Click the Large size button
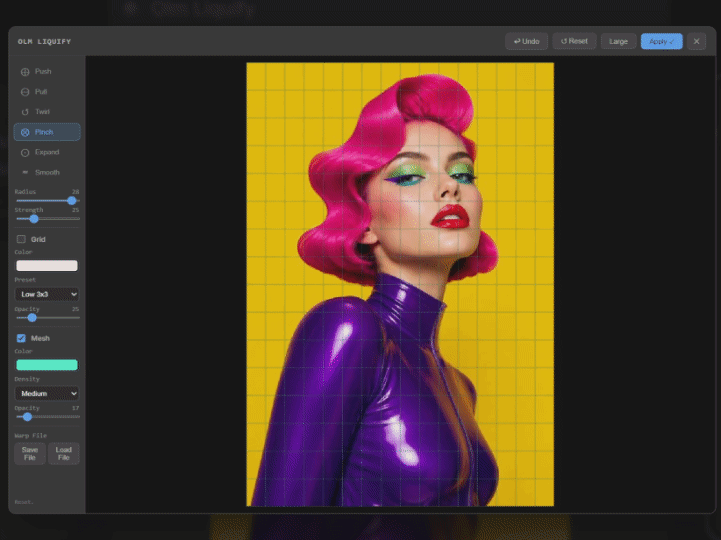Screen dimensions: 721x540 [618, 41]
